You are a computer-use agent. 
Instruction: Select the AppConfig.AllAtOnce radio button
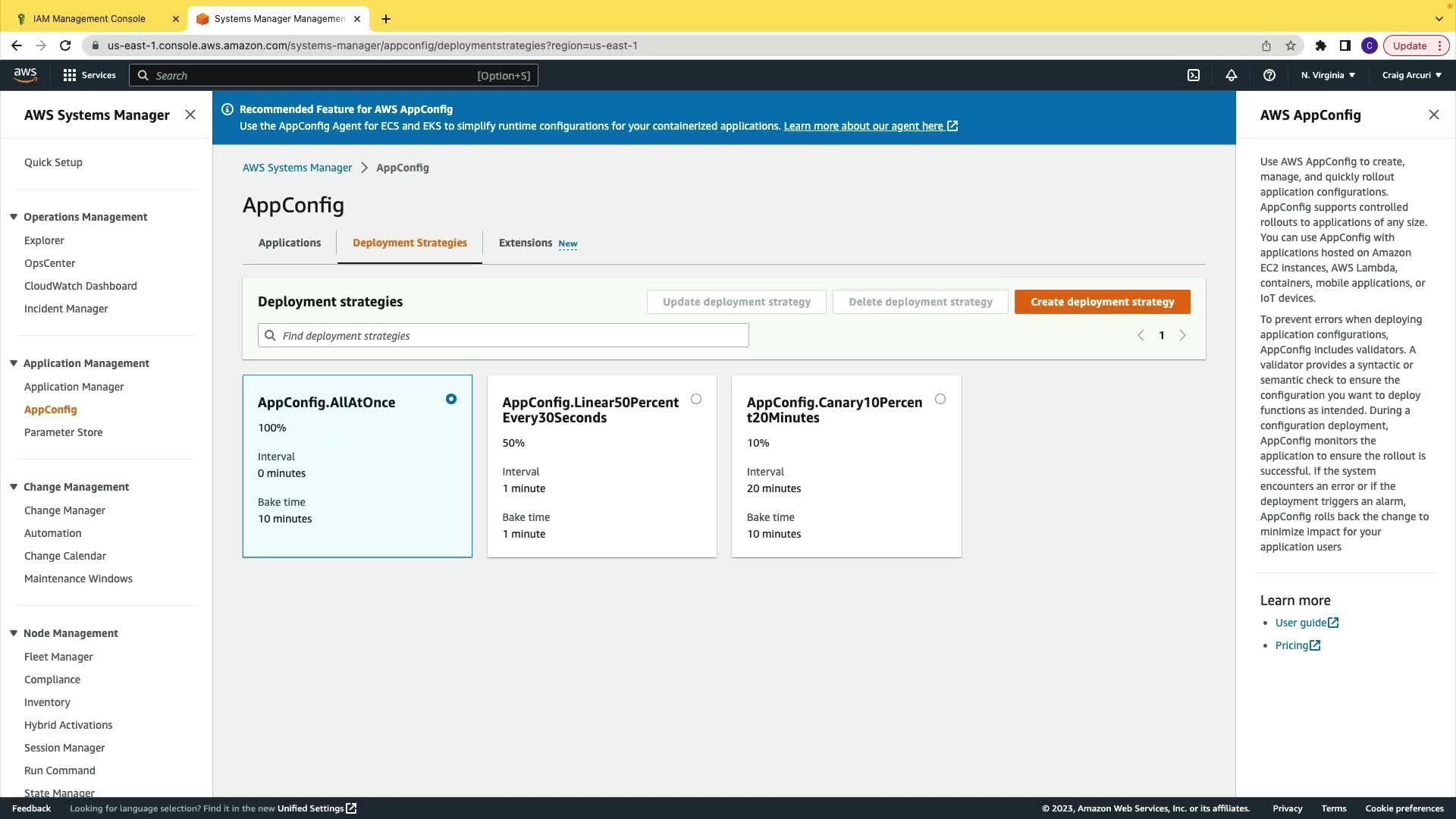tap(451, 399)
